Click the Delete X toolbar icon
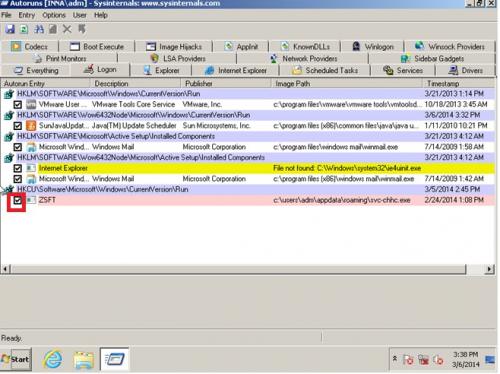Image resolution: width=500 pixels, height=374 pixels. click(67, 29)
